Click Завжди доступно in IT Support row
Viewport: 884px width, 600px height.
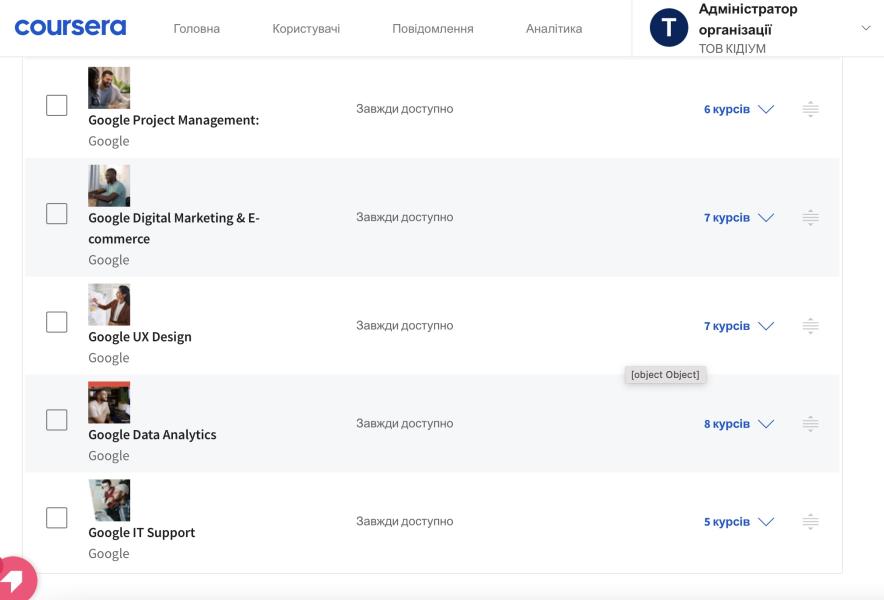[405, 522]
